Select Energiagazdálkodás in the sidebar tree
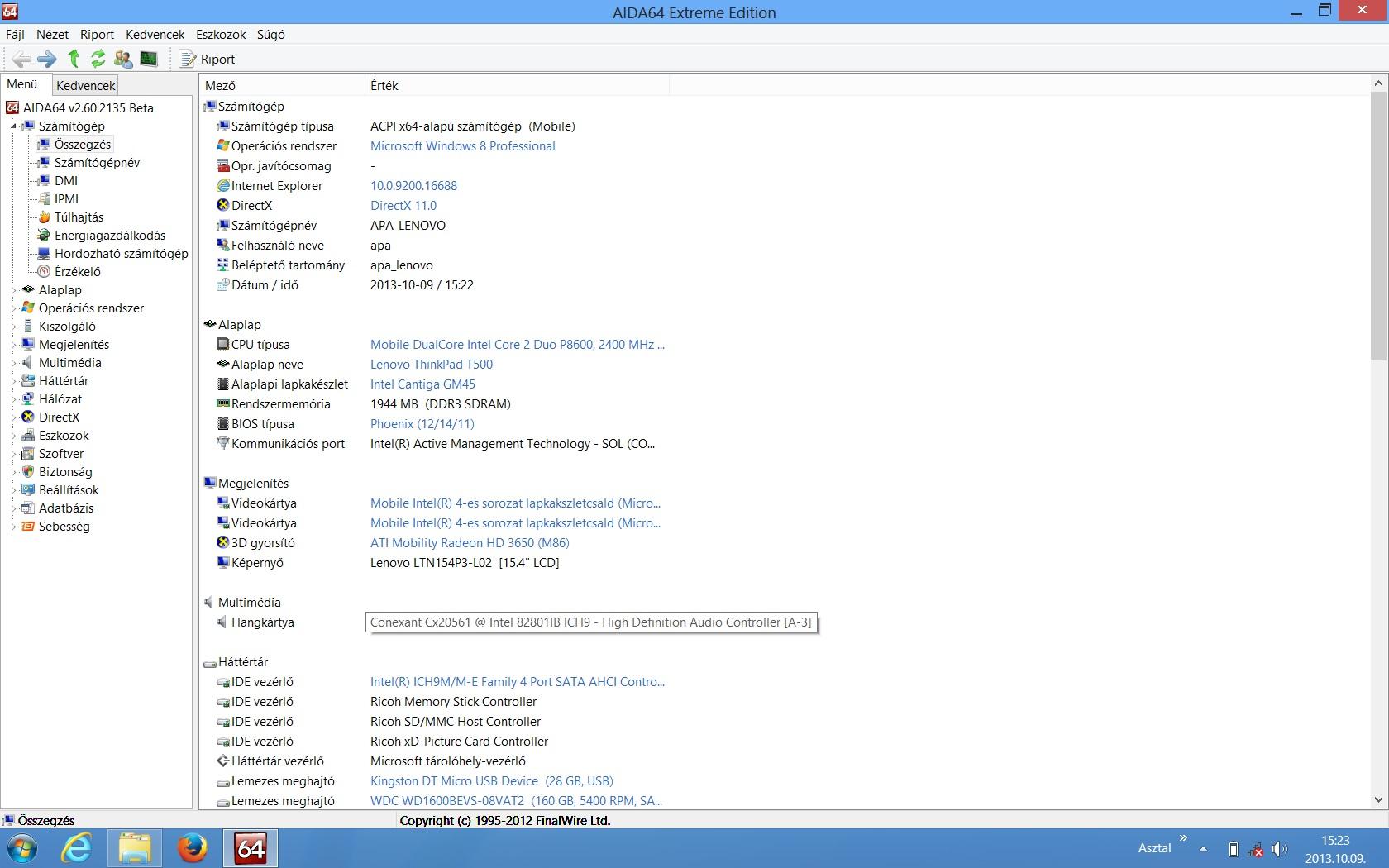The width and height of the screenshot is (1389, 868). tap(110, 236)
